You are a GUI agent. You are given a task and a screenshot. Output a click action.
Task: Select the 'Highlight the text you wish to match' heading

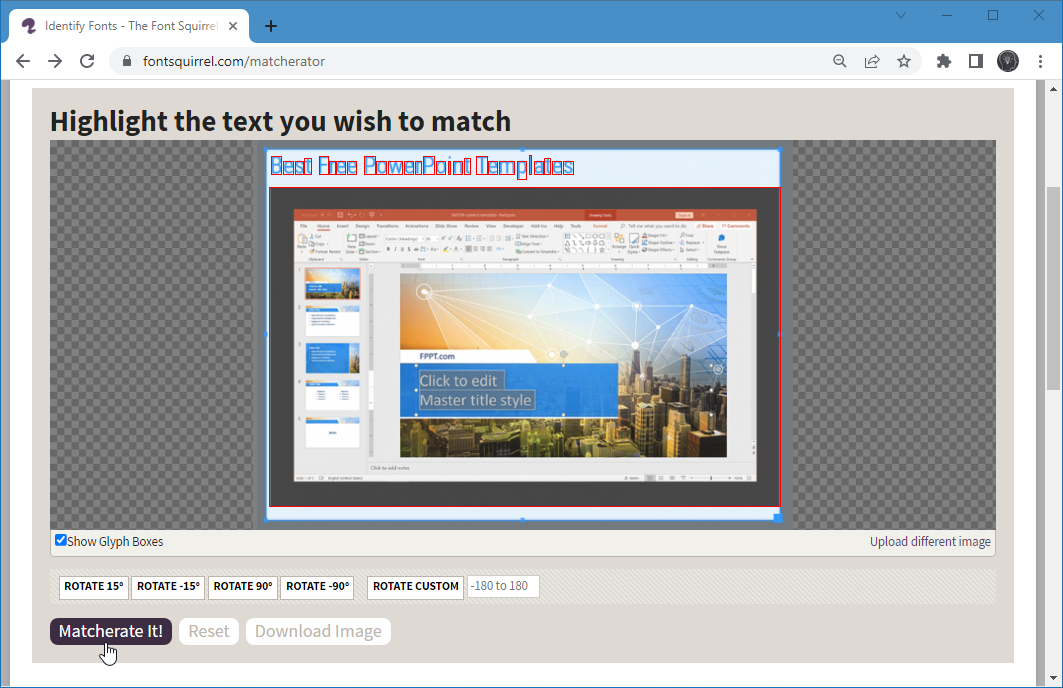[x=280, y=122]
